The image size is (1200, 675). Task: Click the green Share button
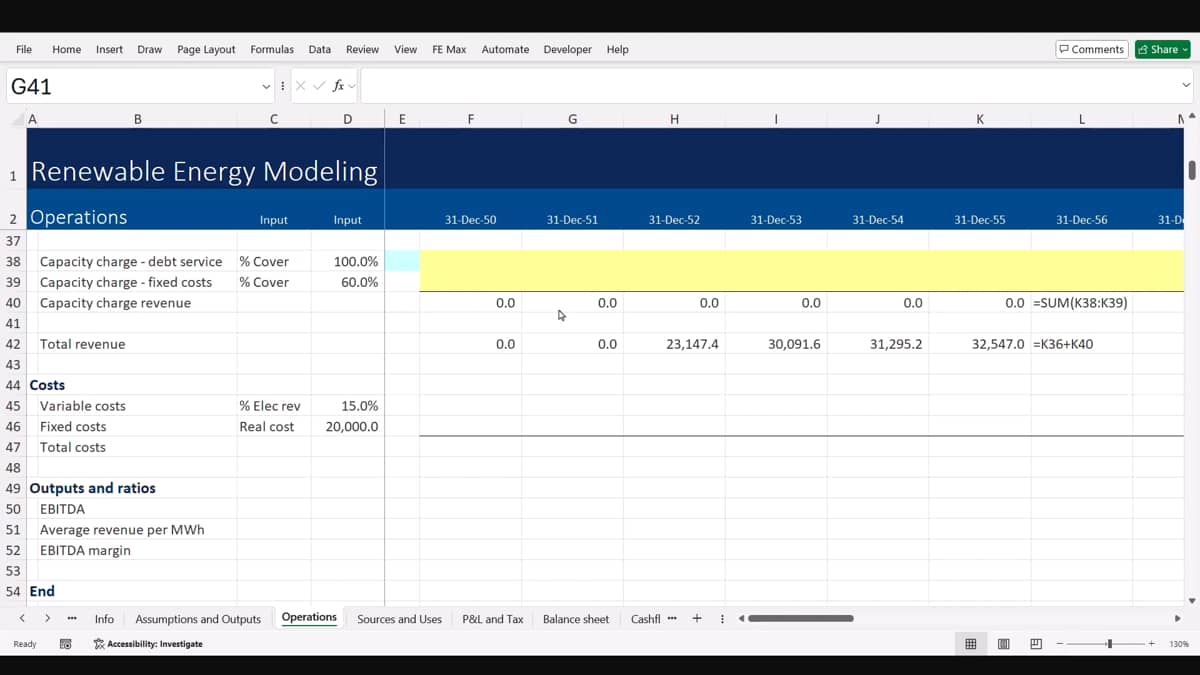pos(1162,49)
